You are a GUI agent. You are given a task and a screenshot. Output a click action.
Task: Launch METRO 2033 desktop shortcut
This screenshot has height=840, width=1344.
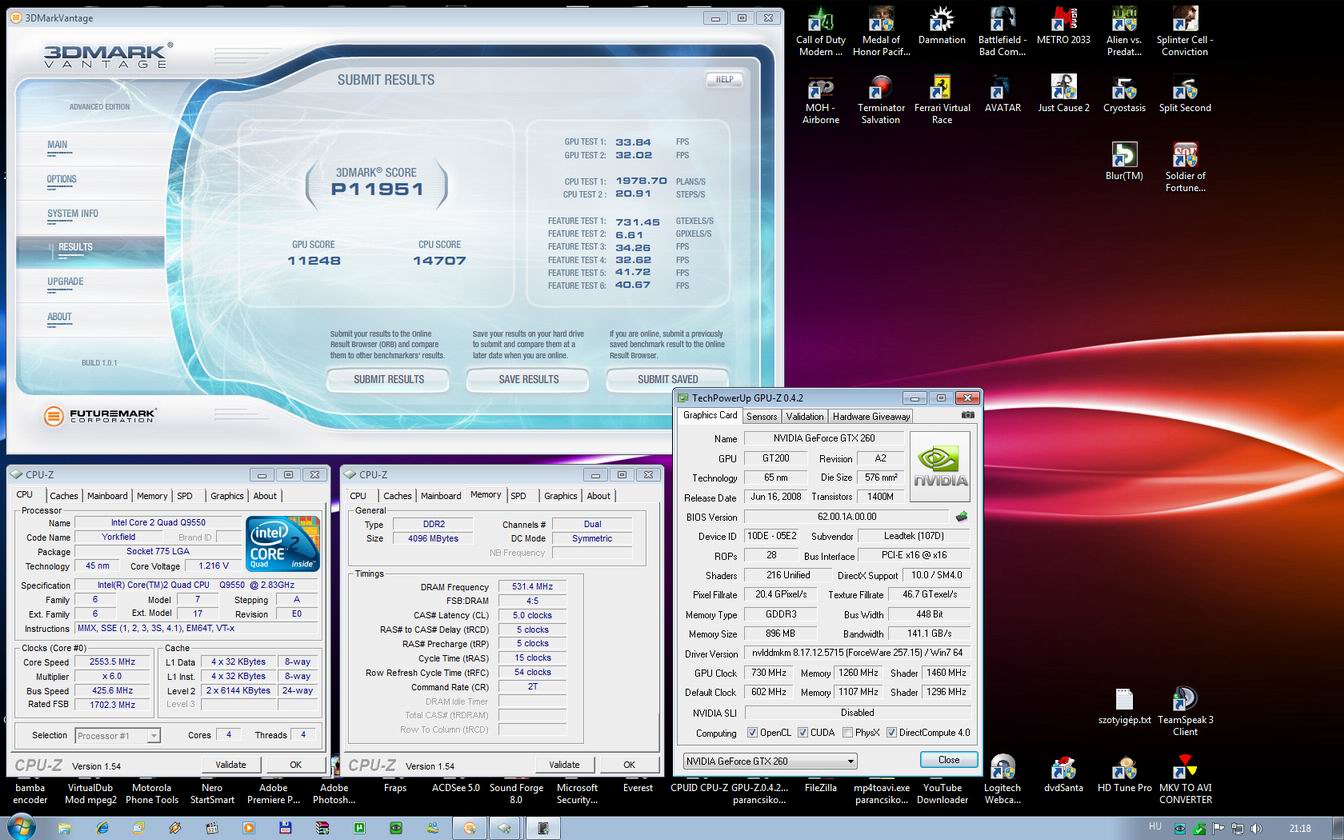[1063, 26]
